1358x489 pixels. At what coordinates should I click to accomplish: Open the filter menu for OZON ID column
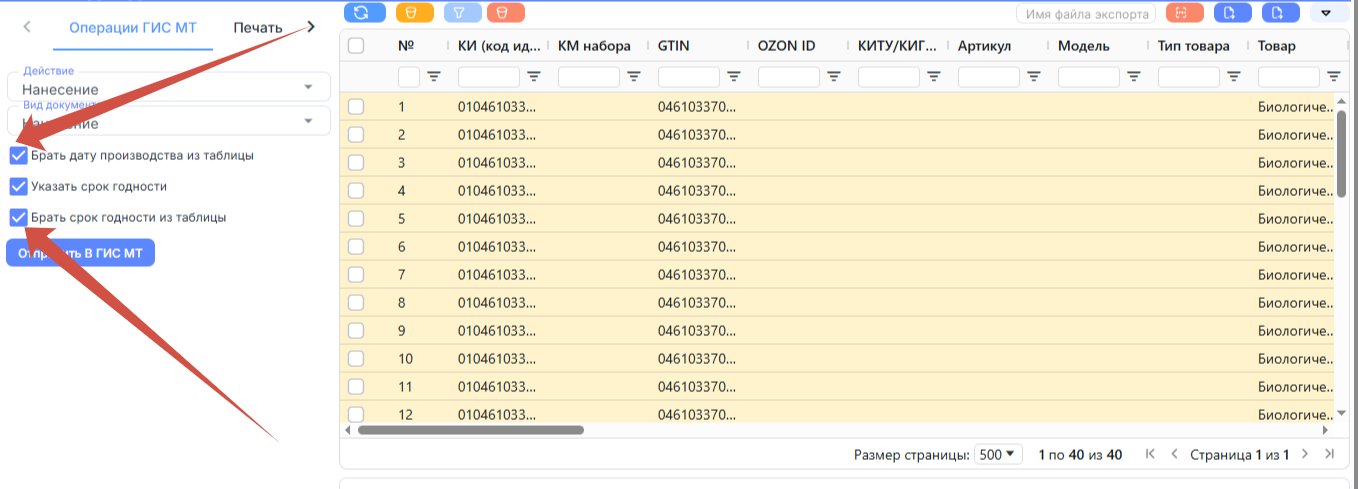click(x=834, y=76)
